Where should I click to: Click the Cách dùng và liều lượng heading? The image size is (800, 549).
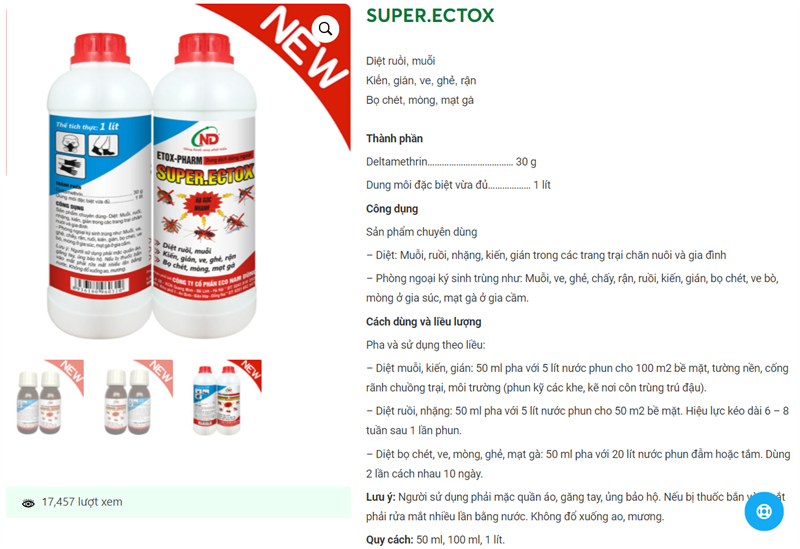point(423,322)
